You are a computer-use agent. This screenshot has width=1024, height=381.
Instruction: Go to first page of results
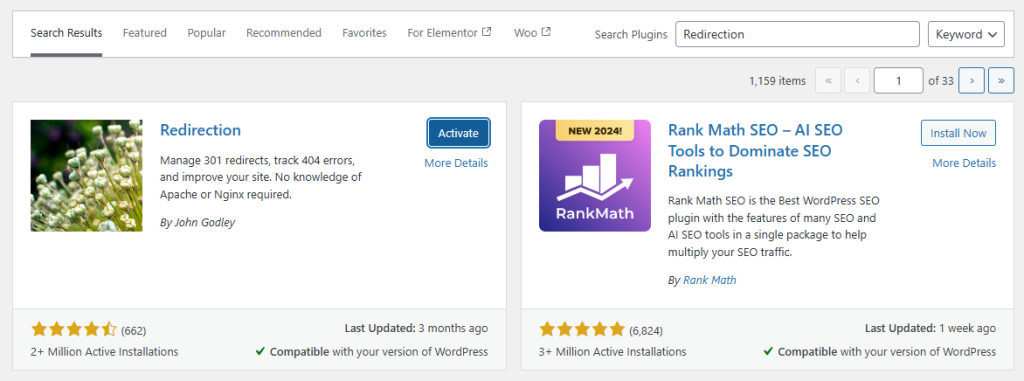tap(828, 81)
